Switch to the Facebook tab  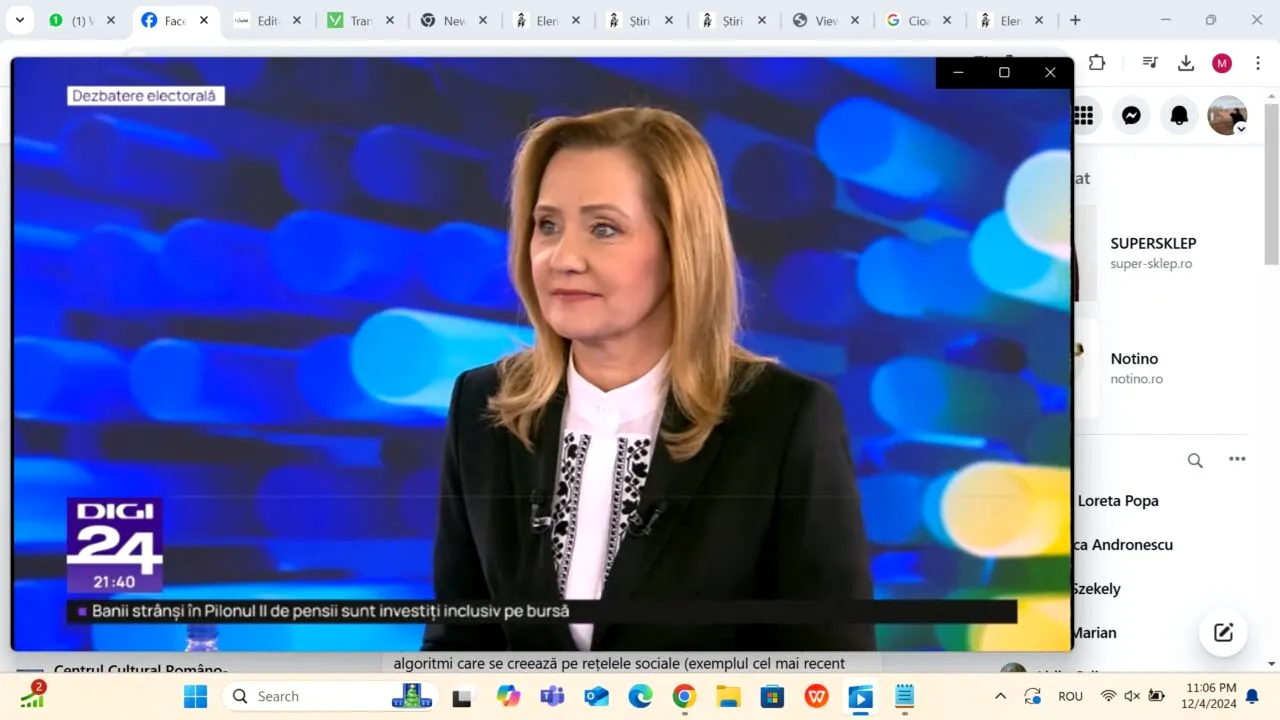pyautogui.click(x=165, y=20)
